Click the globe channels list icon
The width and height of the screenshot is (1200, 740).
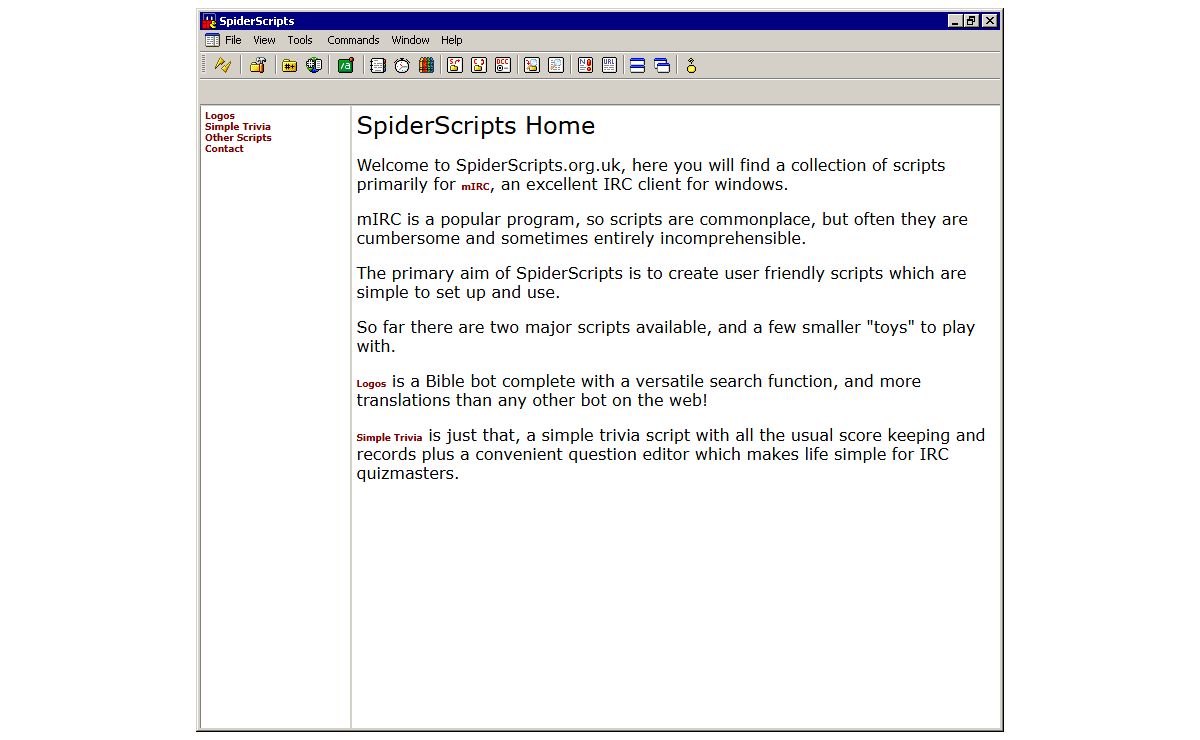314,65
